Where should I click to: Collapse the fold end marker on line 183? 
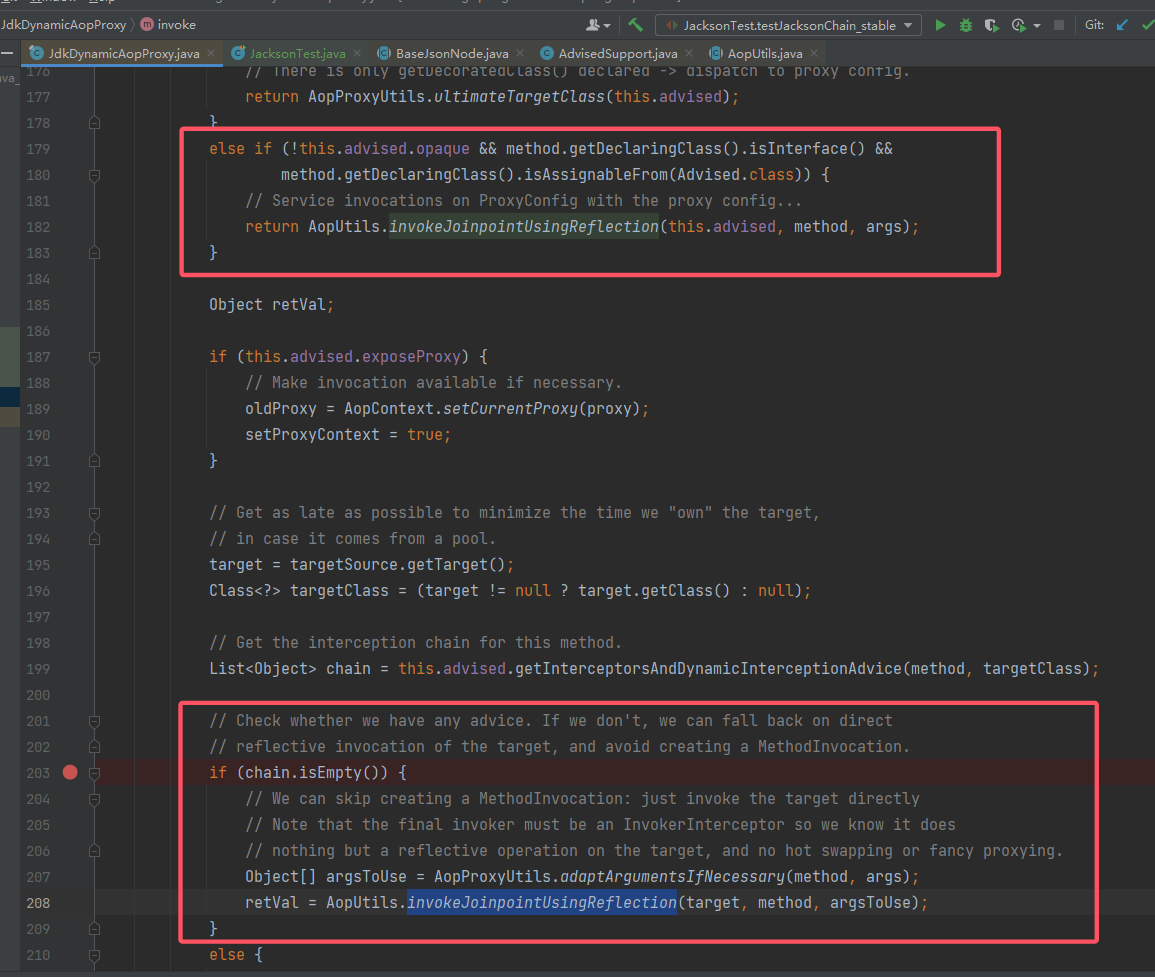(x=94, y=253)
